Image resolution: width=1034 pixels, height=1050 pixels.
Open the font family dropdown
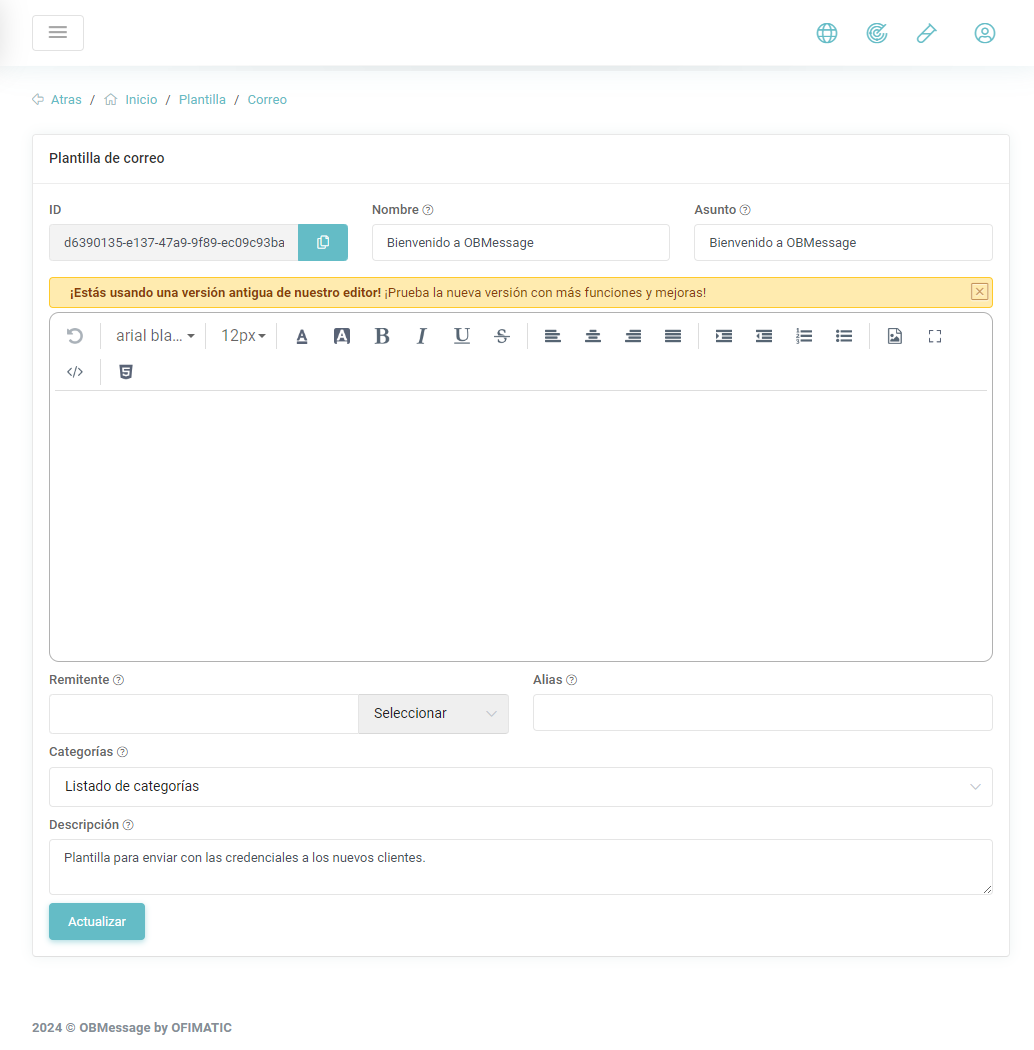154,336
